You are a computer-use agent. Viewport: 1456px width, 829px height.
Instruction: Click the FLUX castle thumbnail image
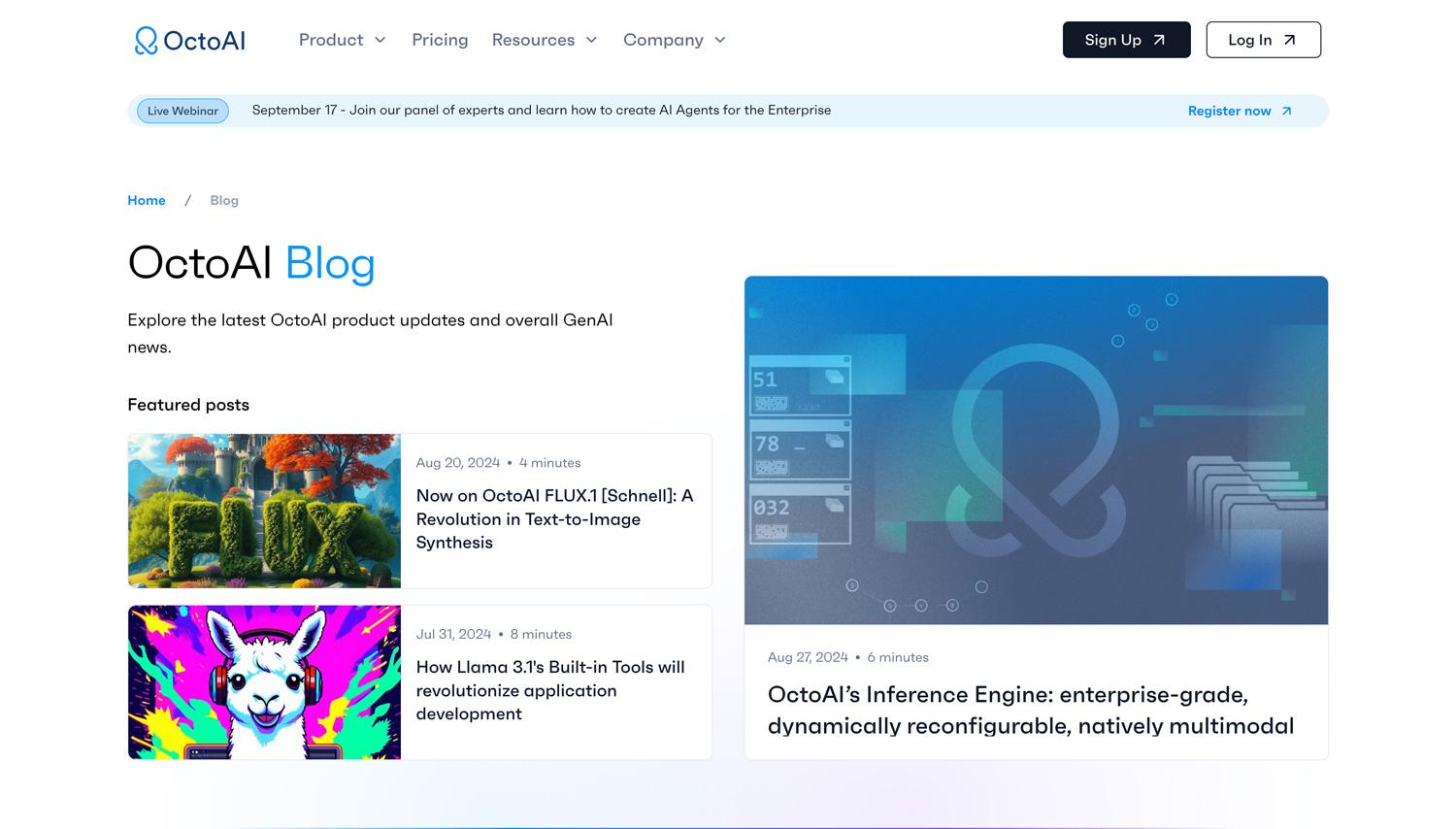pyautogui.click(x=263, y=511)
